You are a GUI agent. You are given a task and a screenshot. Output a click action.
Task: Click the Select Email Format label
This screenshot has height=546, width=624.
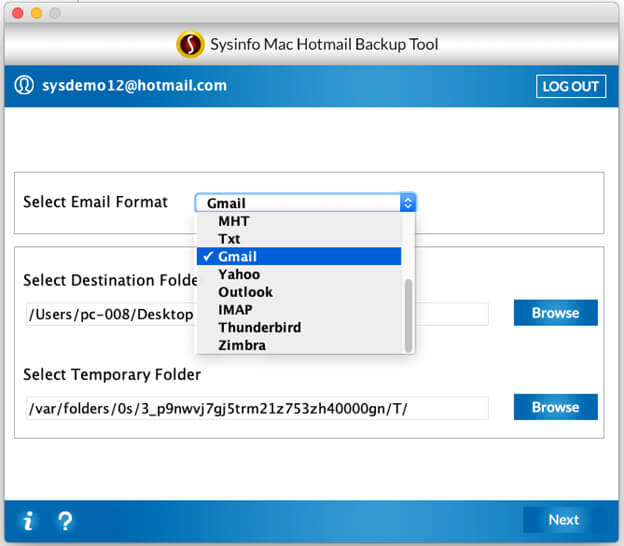(96, 202)
